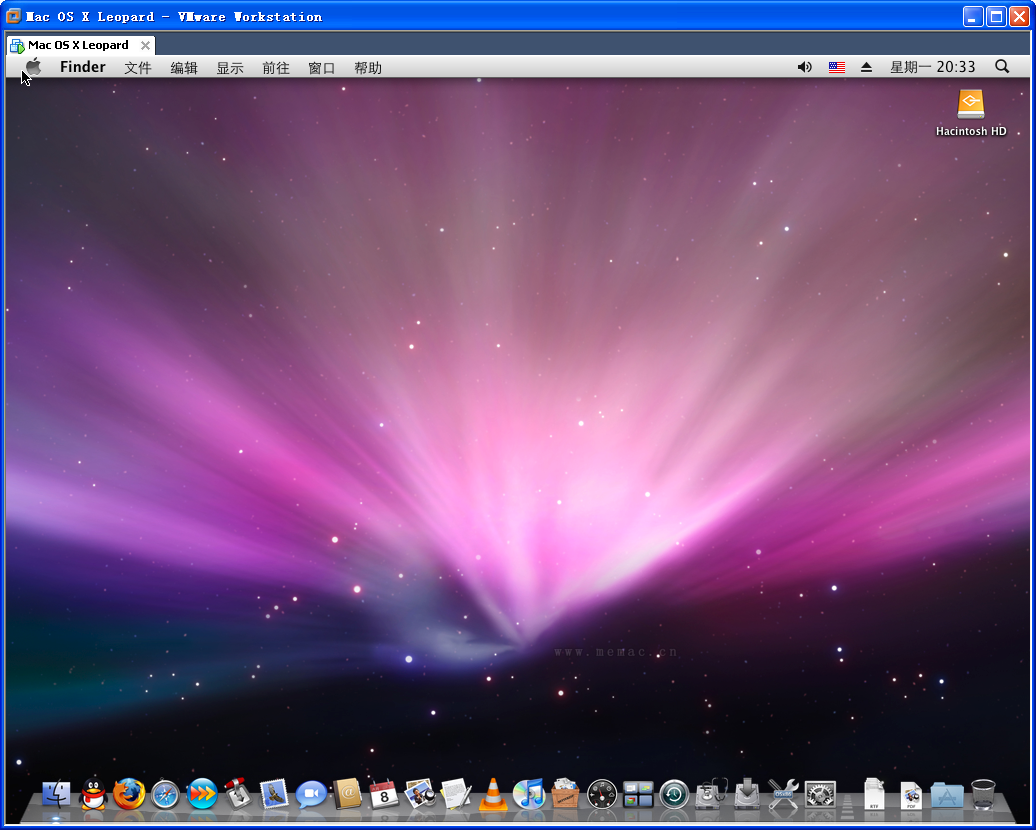This screenshot has width=1036, height=830.
Task: Open iTunes from the dock
Action: (529, 794)
